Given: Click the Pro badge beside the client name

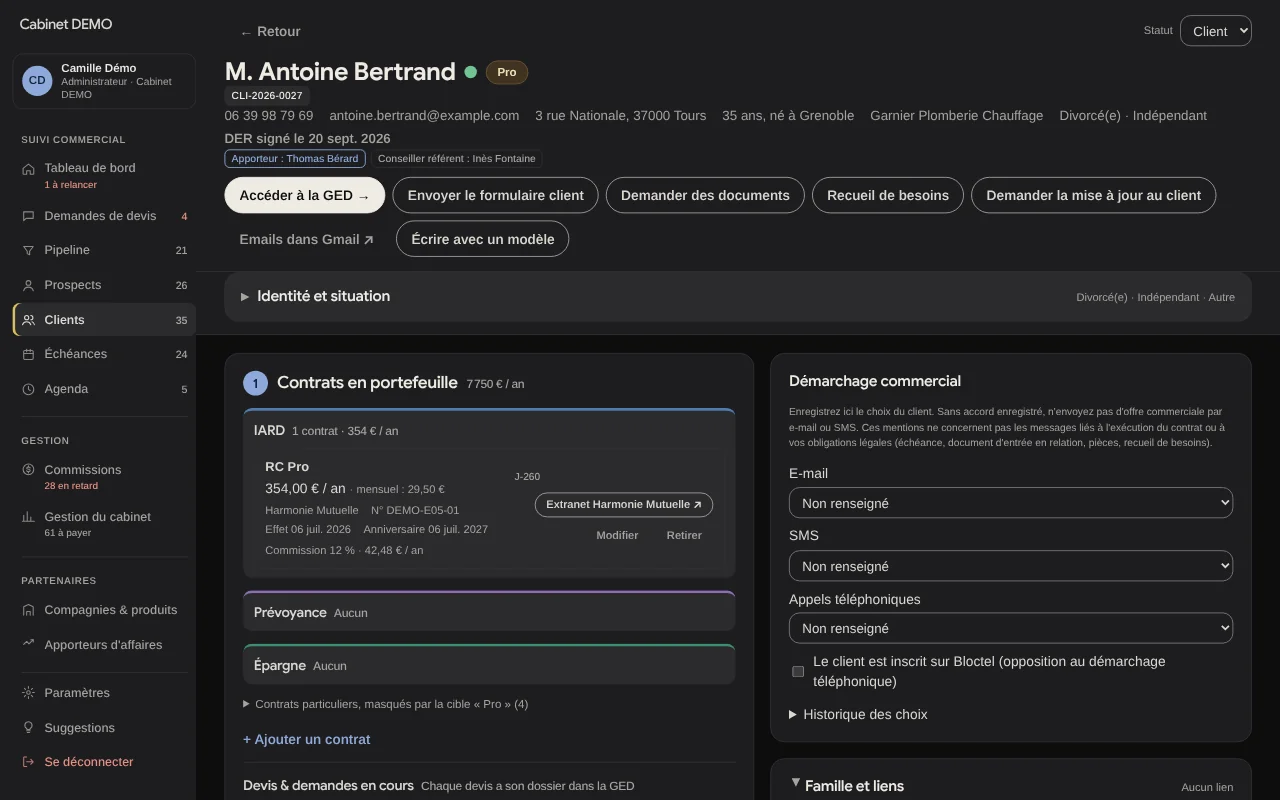Looking at the screenshot, I should pos(507,72).
